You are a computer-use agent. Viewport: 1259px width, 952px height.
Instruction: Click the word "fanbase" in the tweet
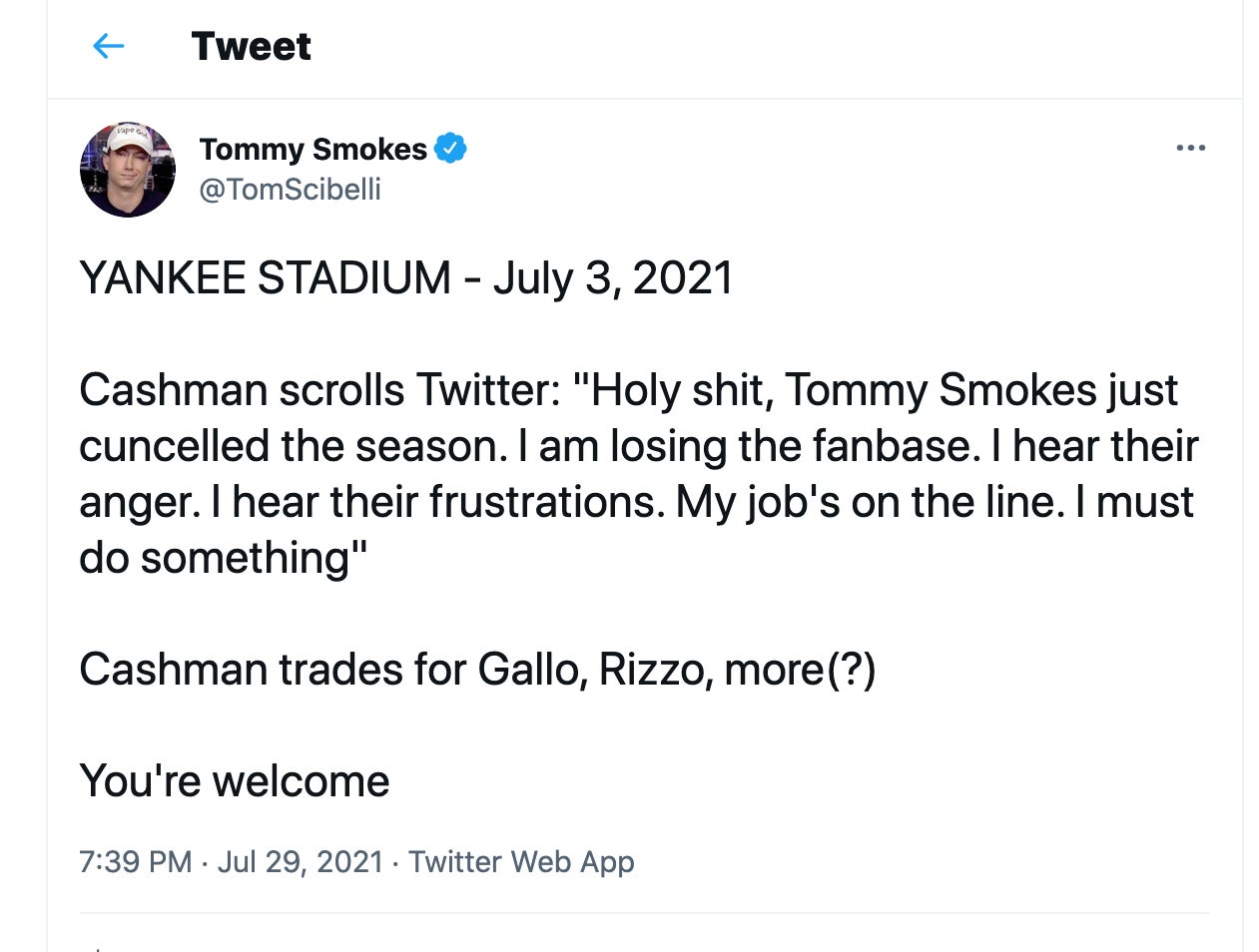tap(897, 446)
